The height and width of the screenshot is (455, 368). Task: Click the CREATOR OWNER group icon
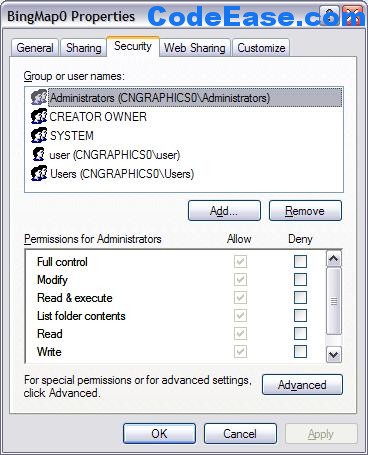(x=39, y=116)
